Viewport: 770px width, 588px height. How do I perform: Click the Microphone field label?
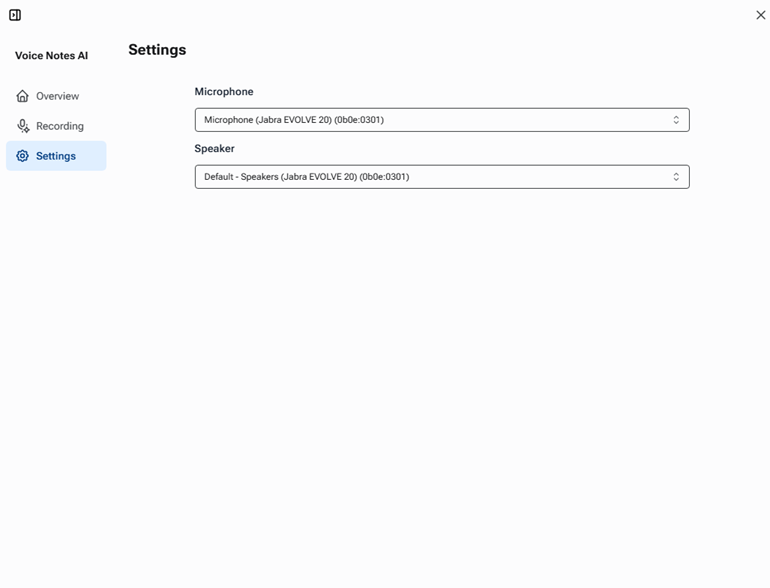pyautogui.click(x=224, y=92)
